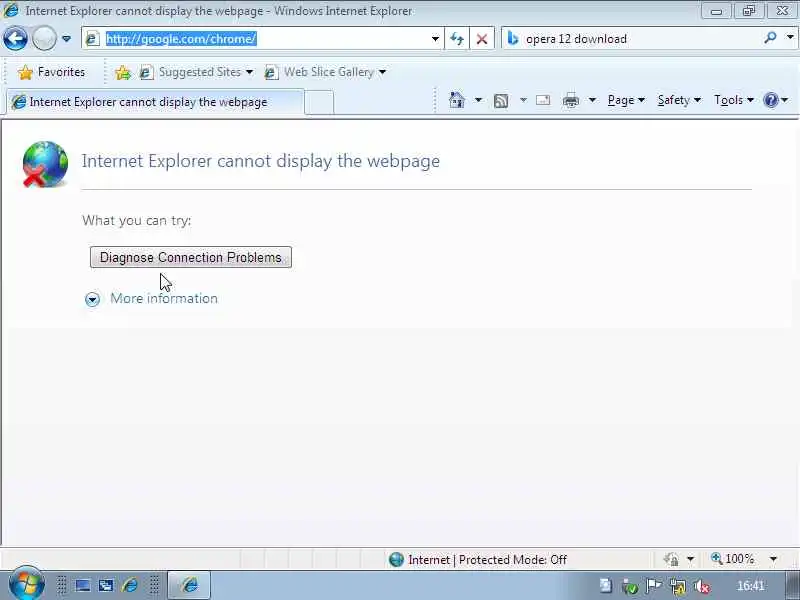Open the Web Slice Gallery link

325,72
